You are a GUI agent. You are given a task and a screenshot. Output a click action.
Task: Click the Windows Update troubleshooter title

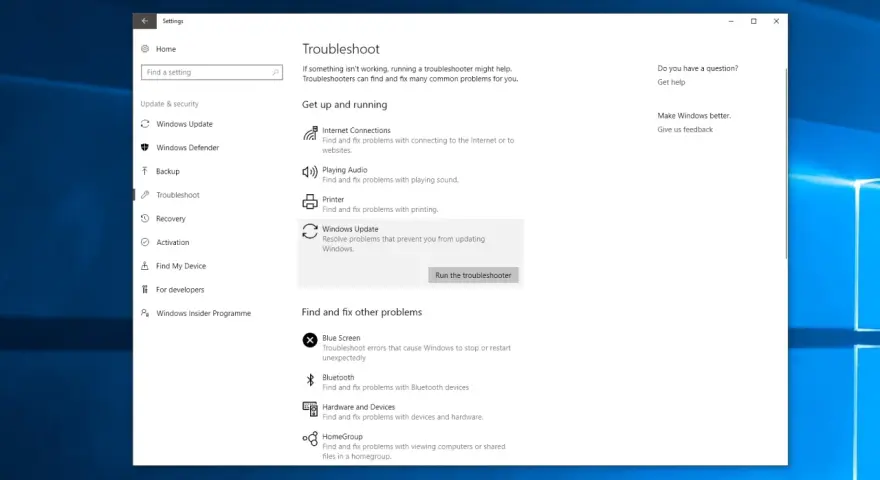350,229
